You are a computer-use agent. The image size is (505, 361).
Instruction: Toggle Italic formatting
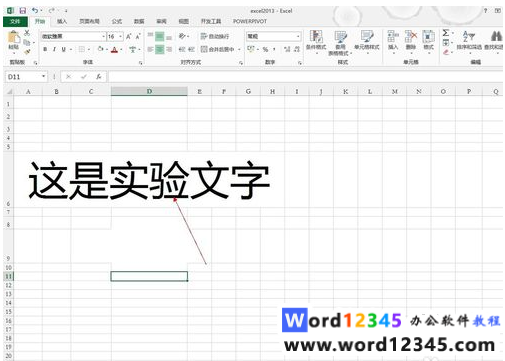(54, 49)
